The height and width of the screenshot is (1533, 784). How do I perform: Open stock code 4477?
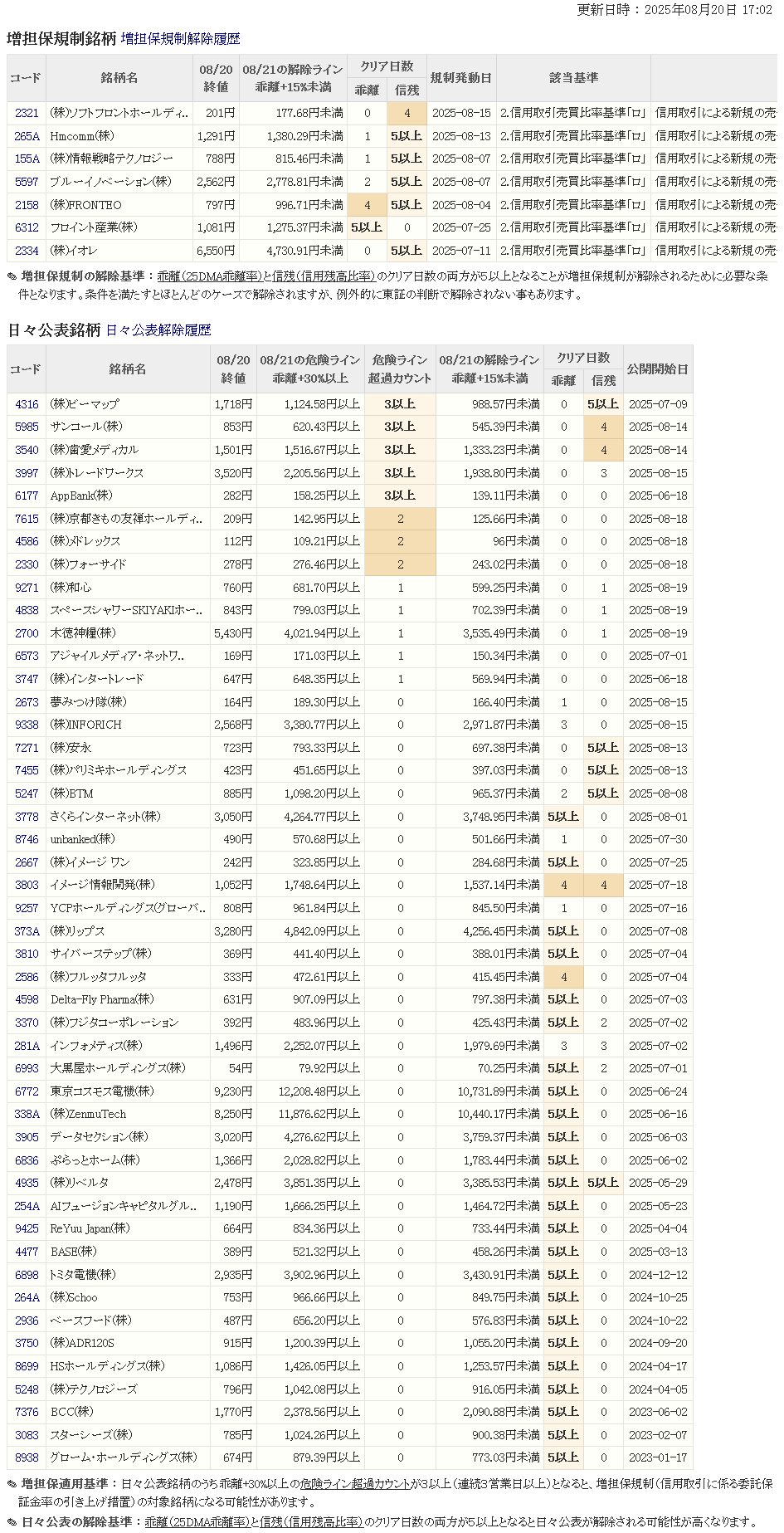tap(27, 1252)
